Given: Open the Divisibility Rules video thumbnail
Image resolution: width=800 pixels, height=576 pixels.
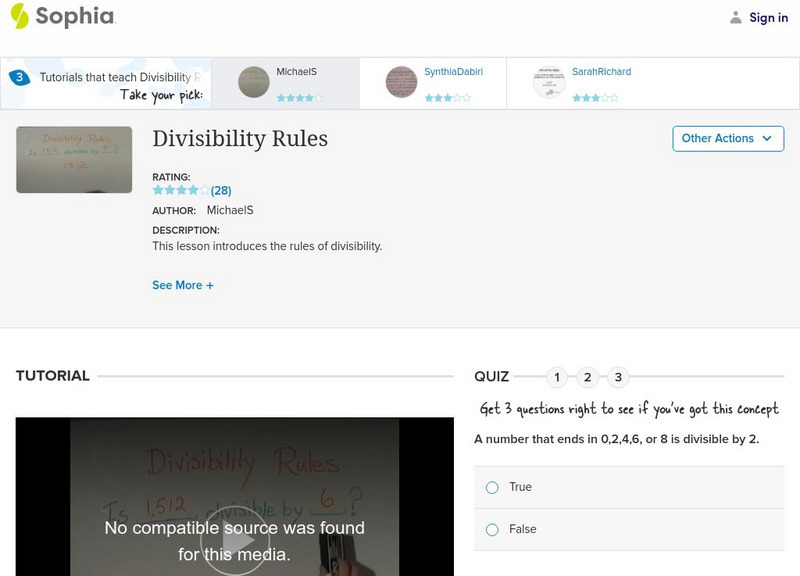Looking at the screenshot, I should (x=74, y=160).
